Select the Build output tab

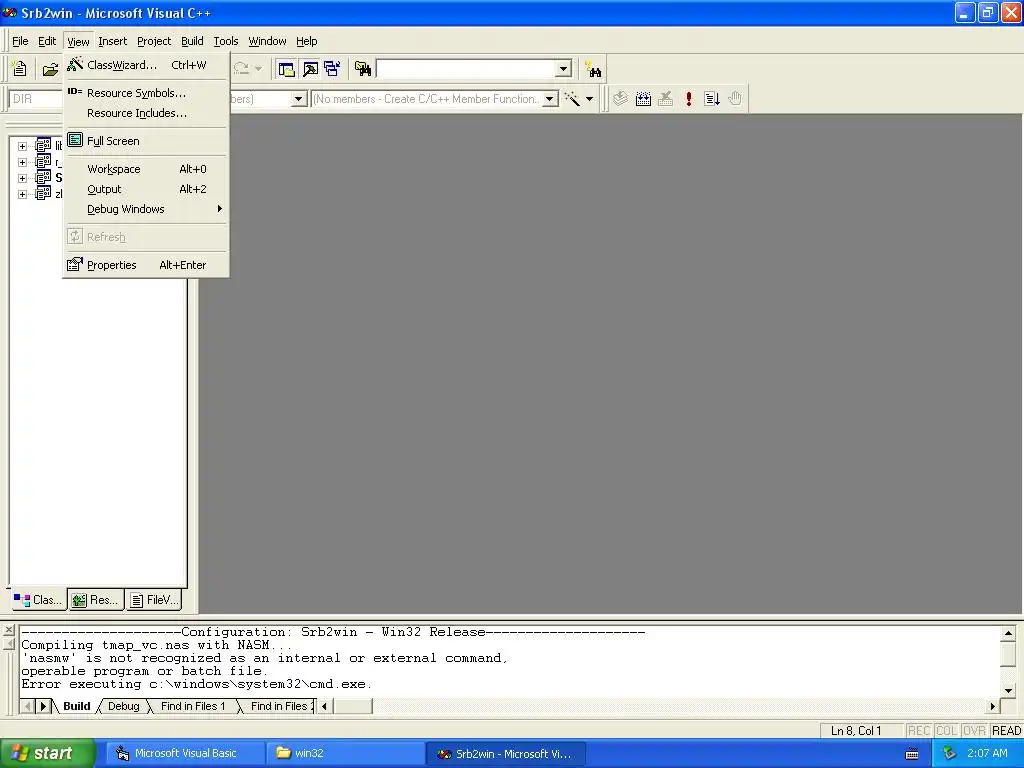point(76,706)
